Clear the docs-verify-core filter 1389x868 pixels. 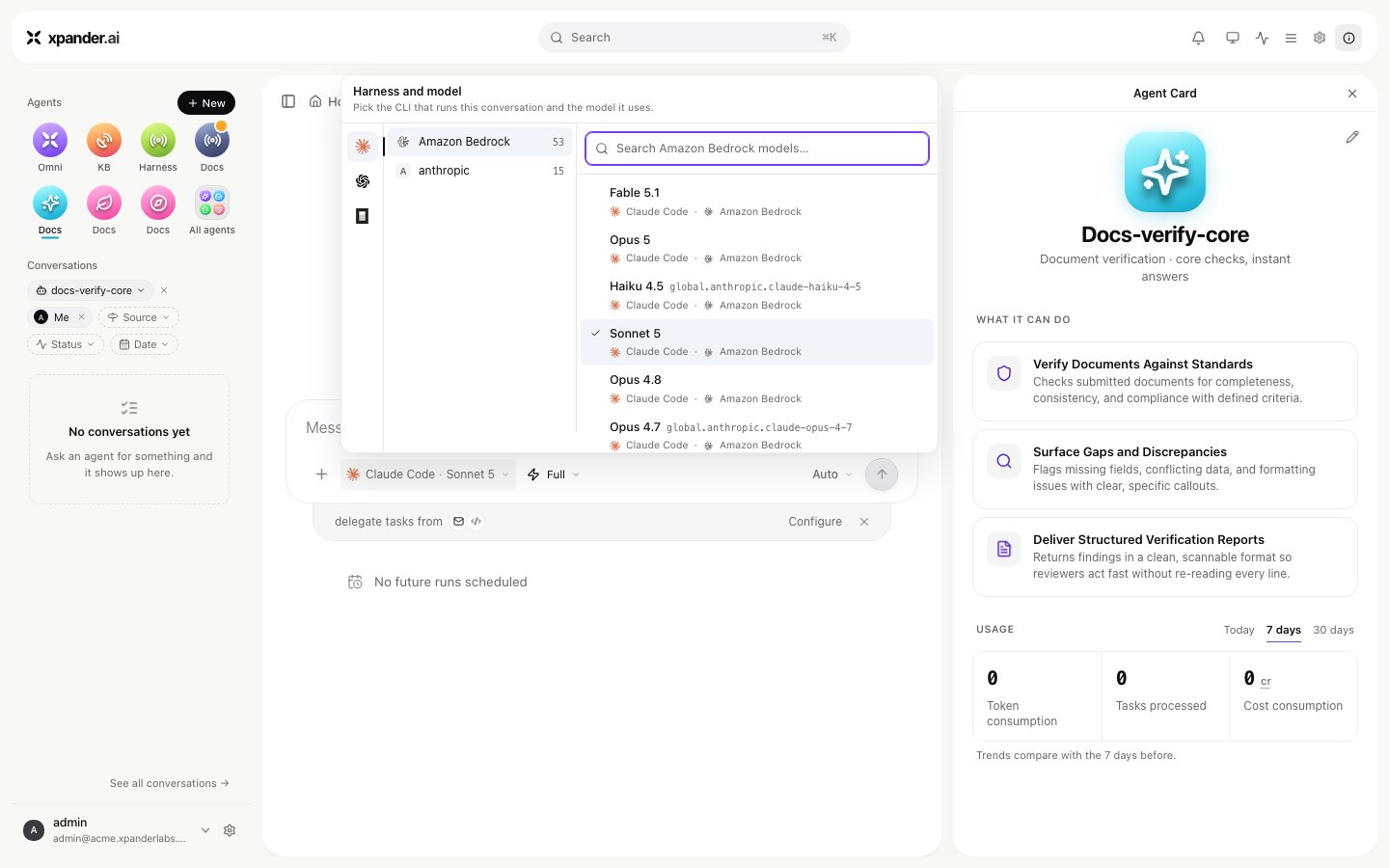(164, 290)
